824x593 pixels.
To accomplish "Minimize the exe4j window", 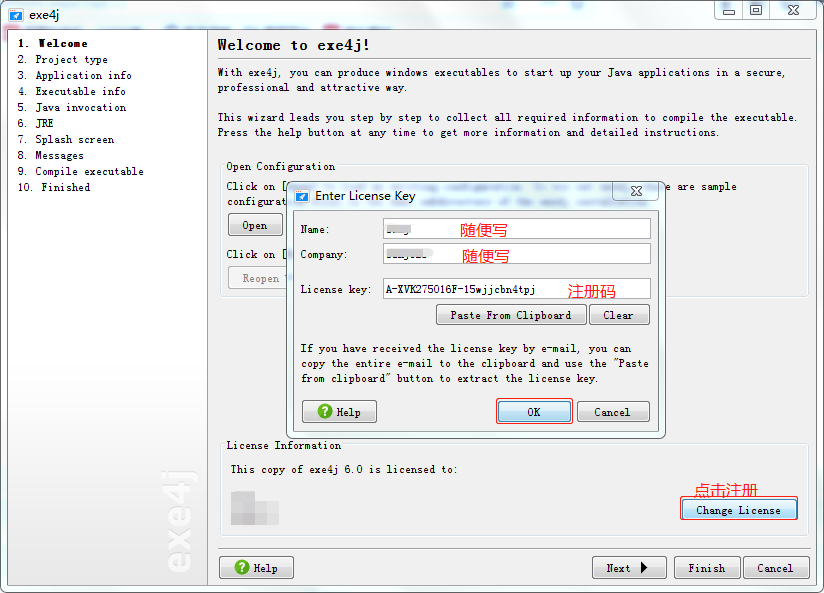I will coord(729,11).
